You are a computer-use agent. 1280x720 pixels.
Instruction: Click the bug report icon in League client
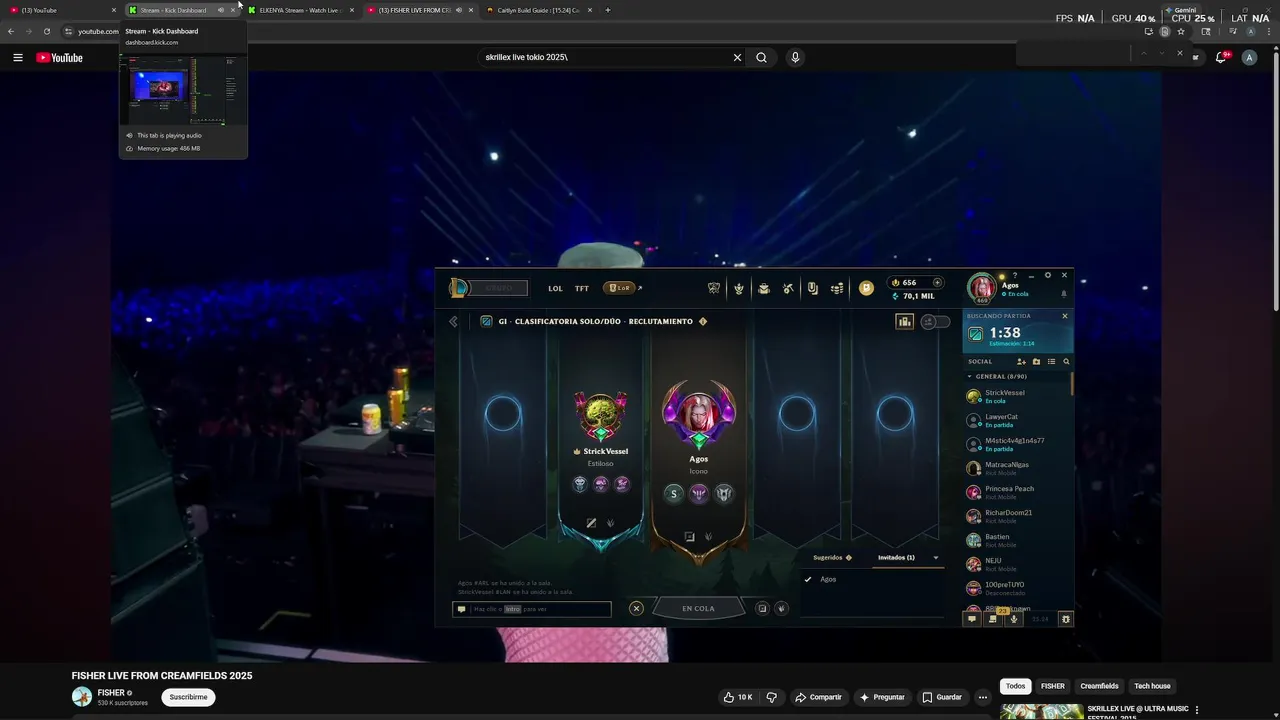1065,619
